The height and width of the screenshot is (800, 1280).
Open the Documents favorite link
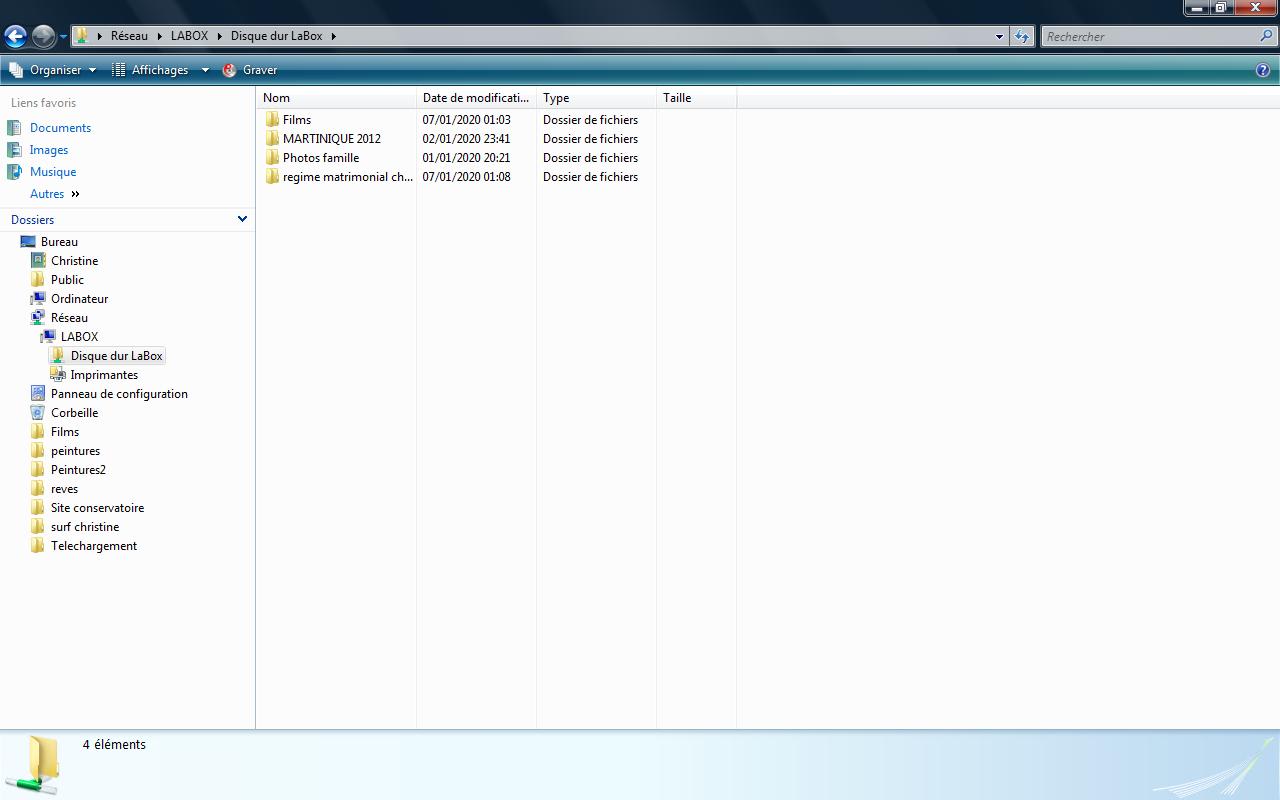tap(60, 128)
